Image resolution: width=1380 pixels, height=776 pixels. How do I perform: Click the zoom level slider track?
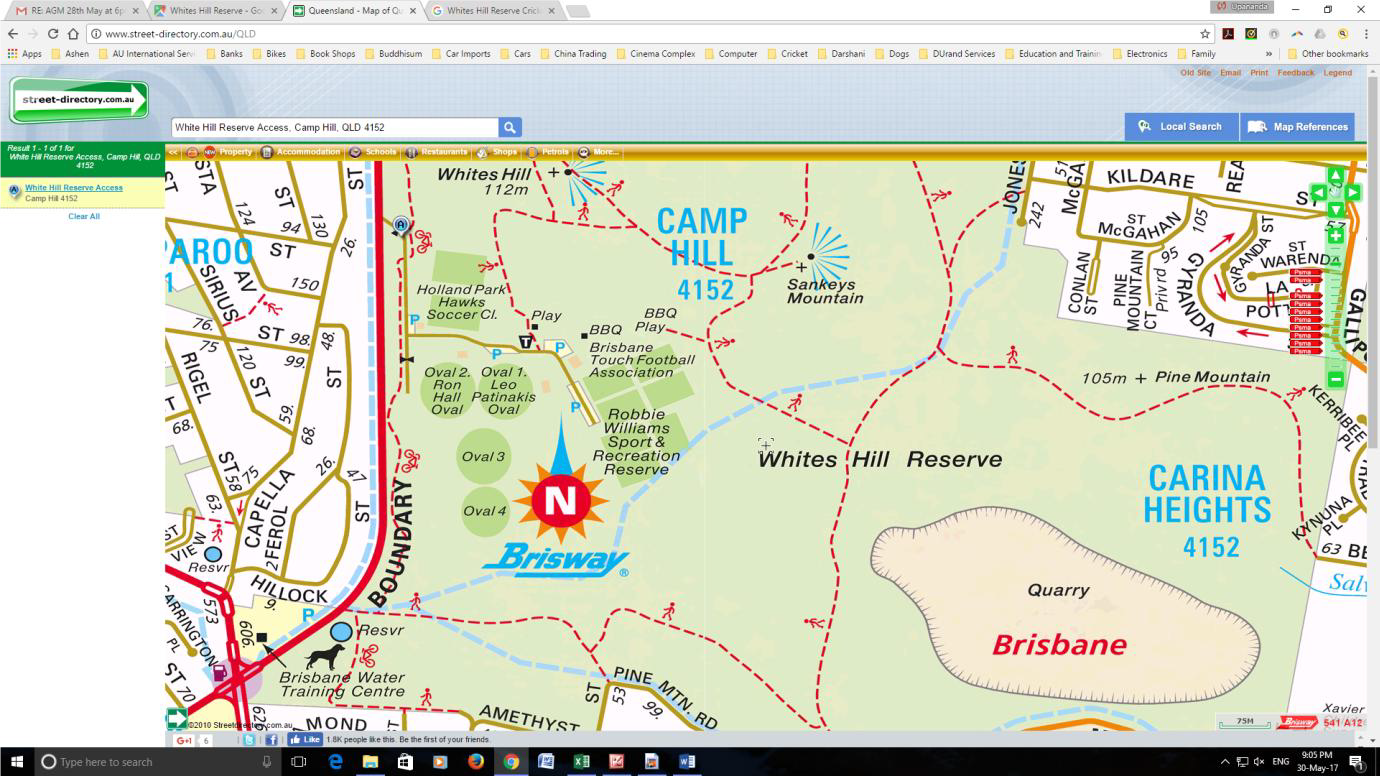(1335, 308)
